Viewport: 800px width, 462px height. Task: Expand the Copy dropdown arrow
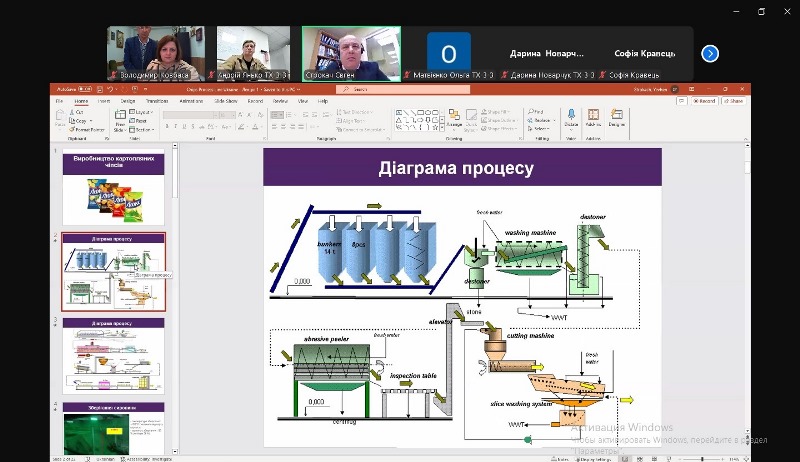[91, 121]
